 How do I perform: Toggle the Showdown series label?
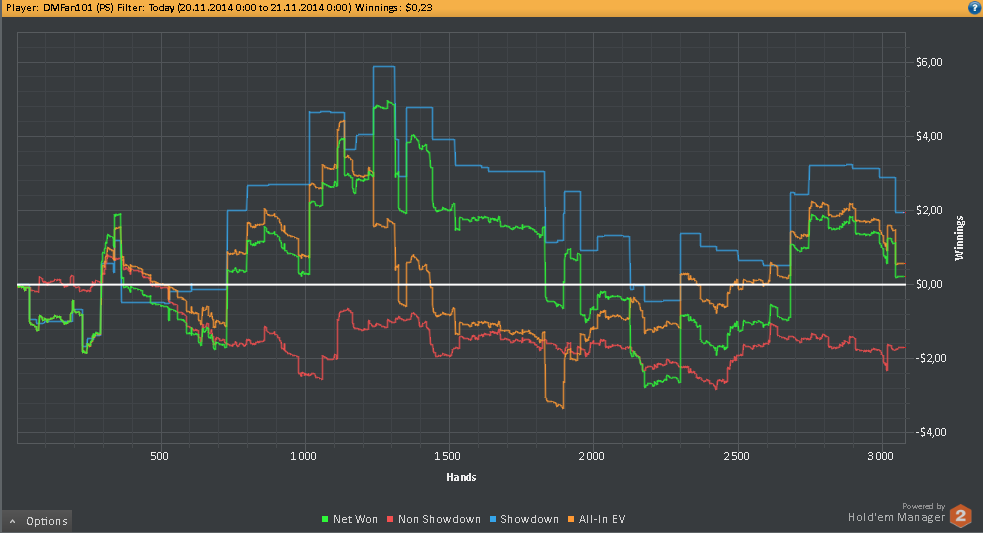[x=530, y=519]
